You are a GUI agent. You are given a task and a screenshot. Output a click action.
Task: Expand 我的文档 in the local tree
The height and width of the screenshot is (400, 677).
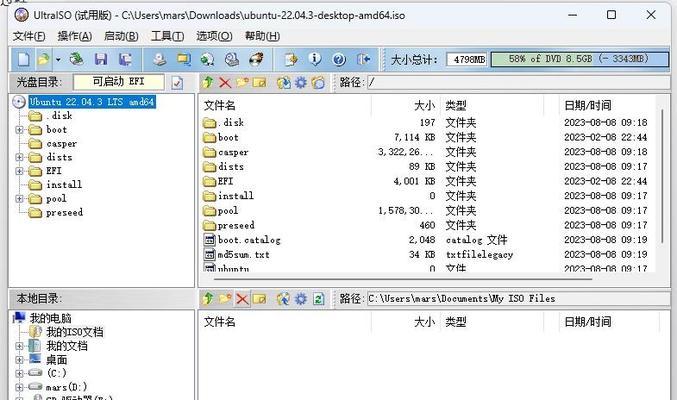(x=19, y=346)
